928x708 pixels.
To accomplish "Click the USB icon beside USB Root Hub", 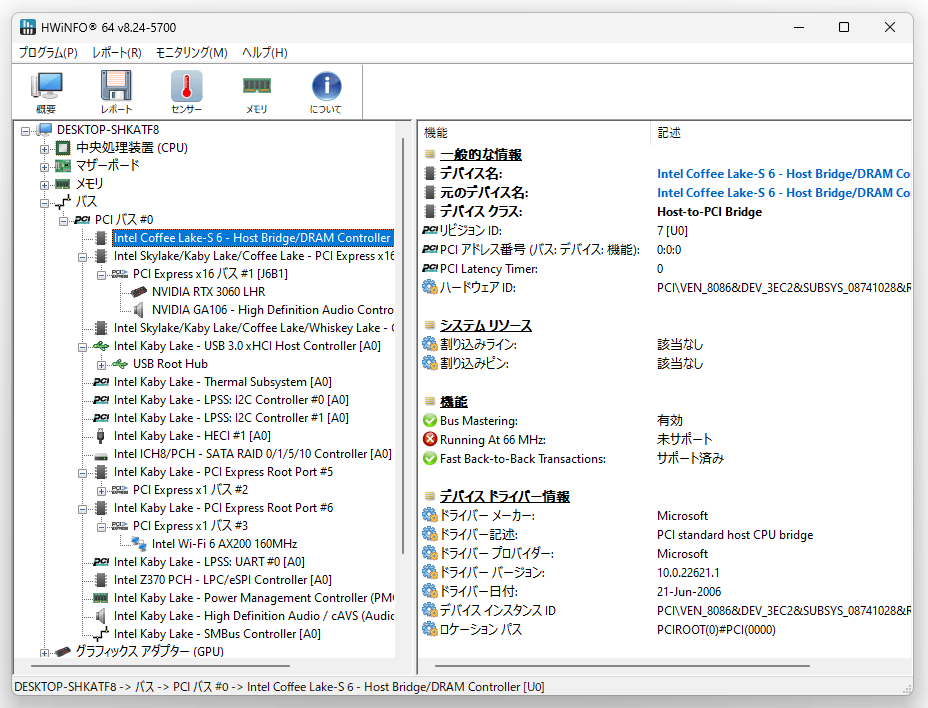I will coord(120,364).
